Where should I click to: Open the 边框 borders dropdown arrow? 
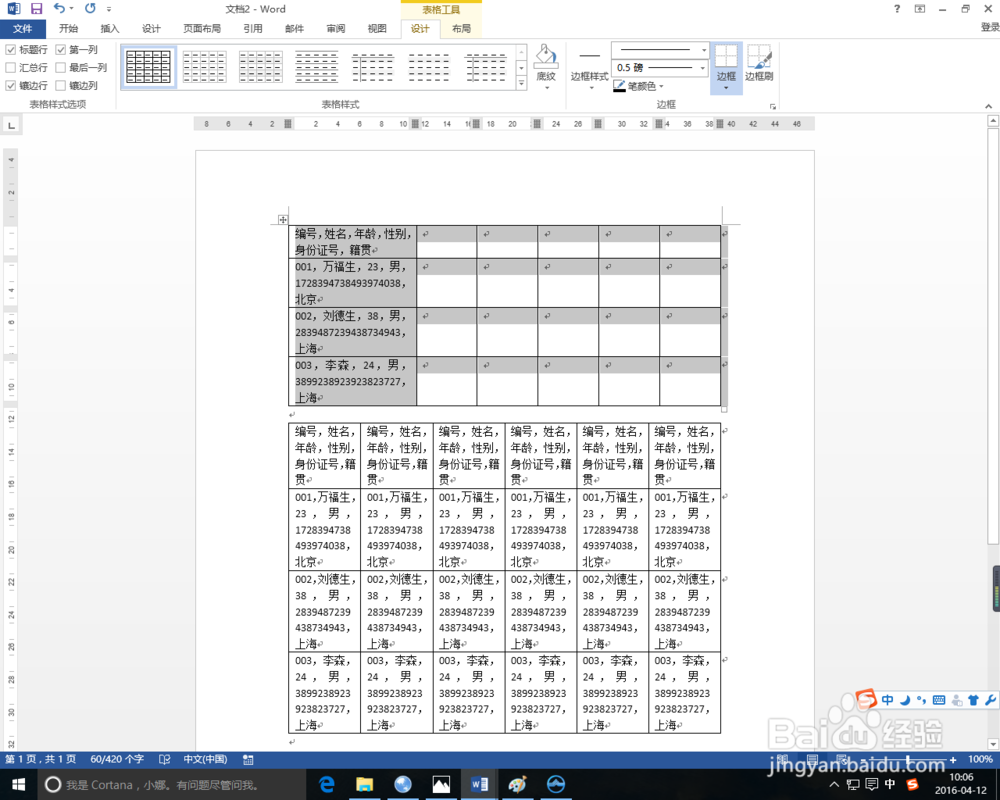coord(726,88)
